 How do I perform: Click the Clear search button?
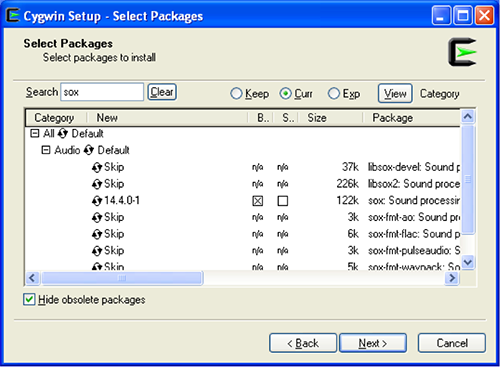(x=162, y=92)
